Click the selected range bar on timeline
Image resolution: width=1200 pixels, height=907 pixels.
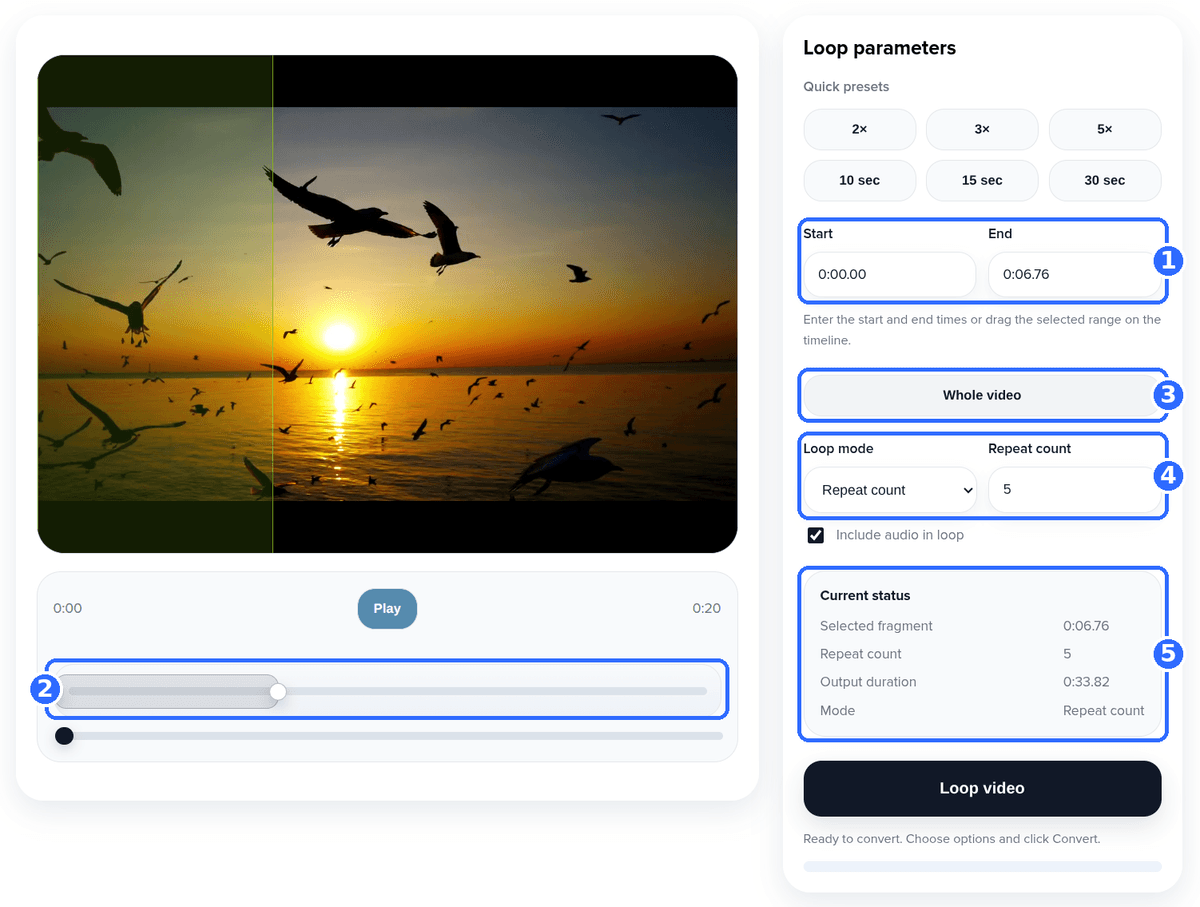[x=166, y=691]
